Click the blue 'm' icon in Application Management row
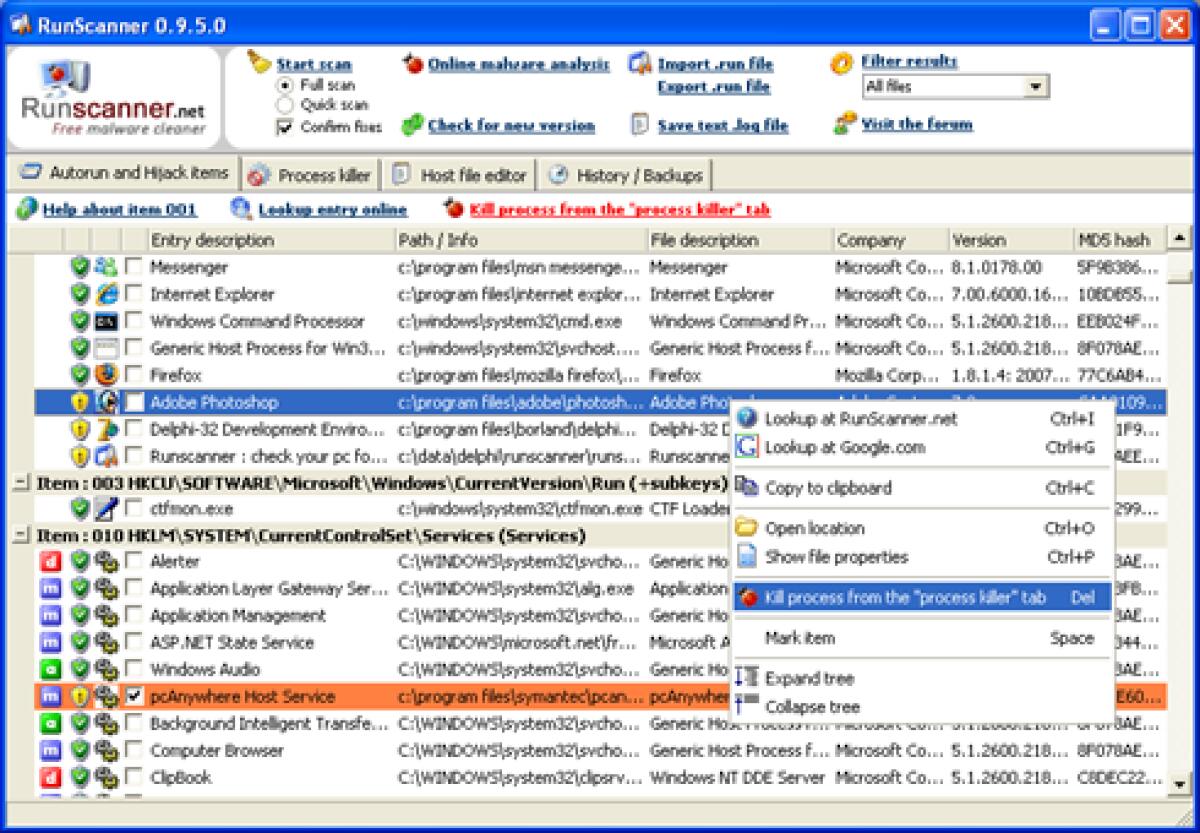1200x833 pixels. pos(51,615)
